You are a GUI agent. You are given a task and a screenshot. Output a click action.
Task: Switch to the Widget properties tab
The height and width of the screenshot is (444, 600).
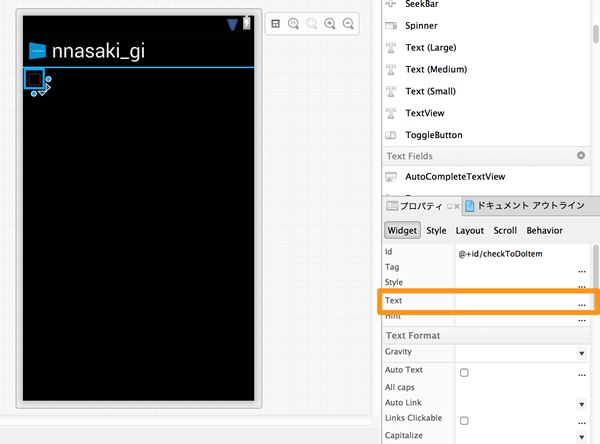pos(402,230)
